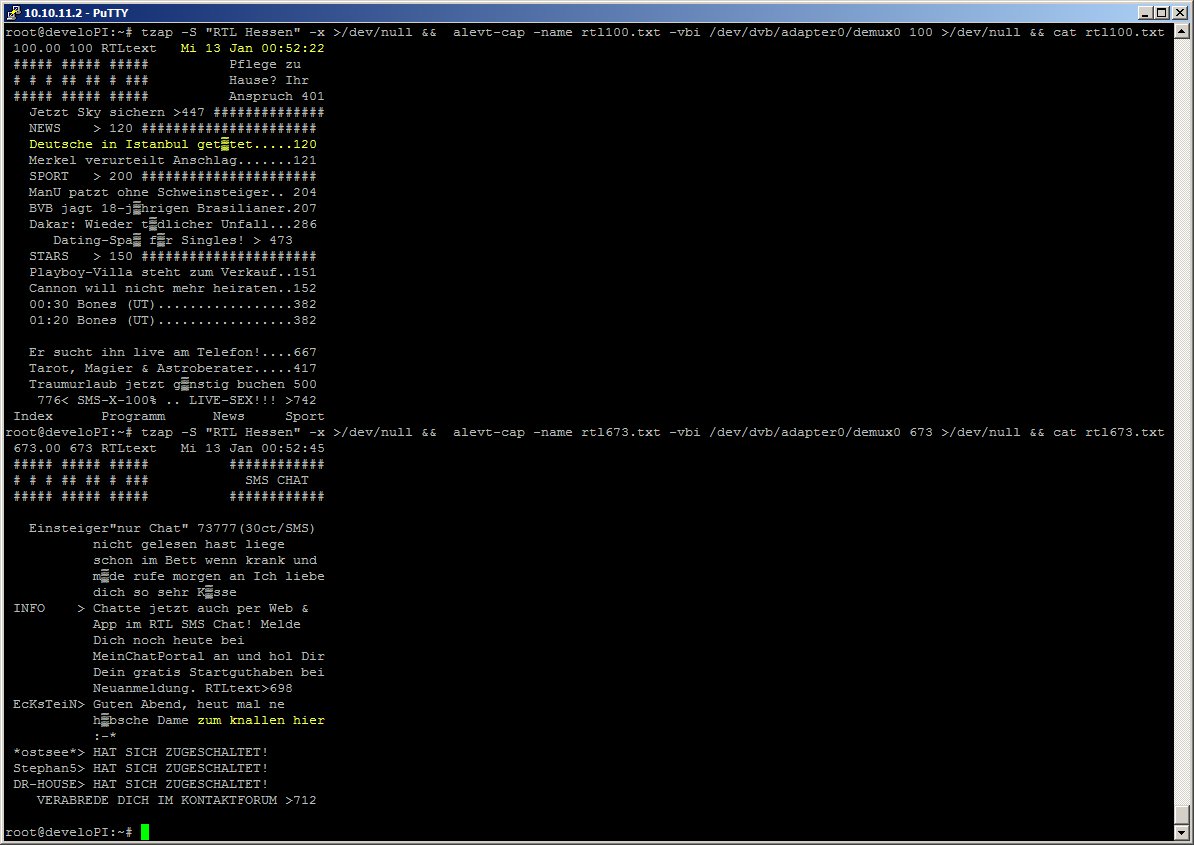The image size is (1194, 845).
Task: Click 'Dakar: Wieder tödlicher Unfall' line
Action: pyautogui.click(x=173, y=224)
